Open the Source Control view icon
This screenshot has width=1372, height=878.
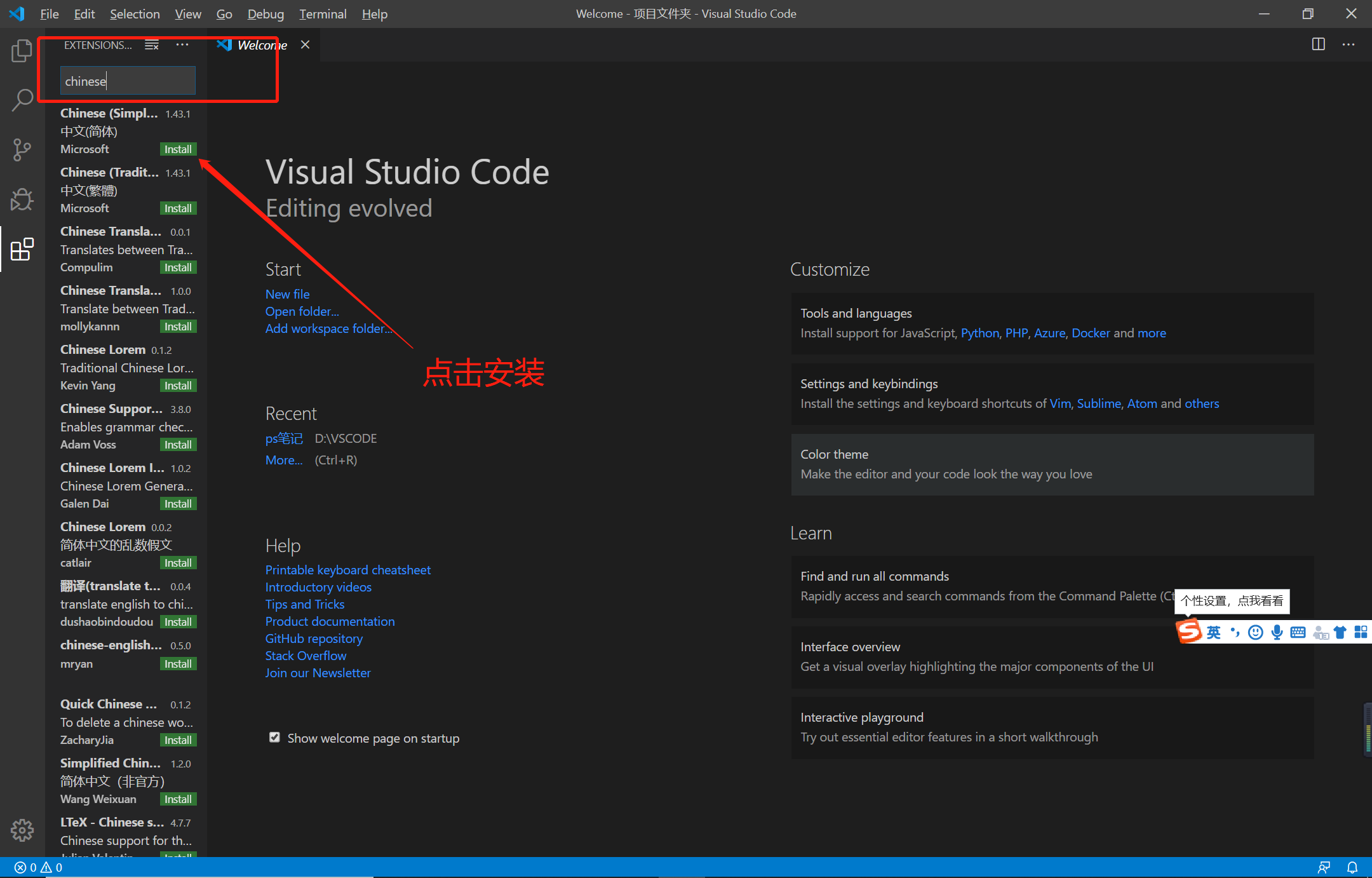pyautogui.click(x=22, y=150)
